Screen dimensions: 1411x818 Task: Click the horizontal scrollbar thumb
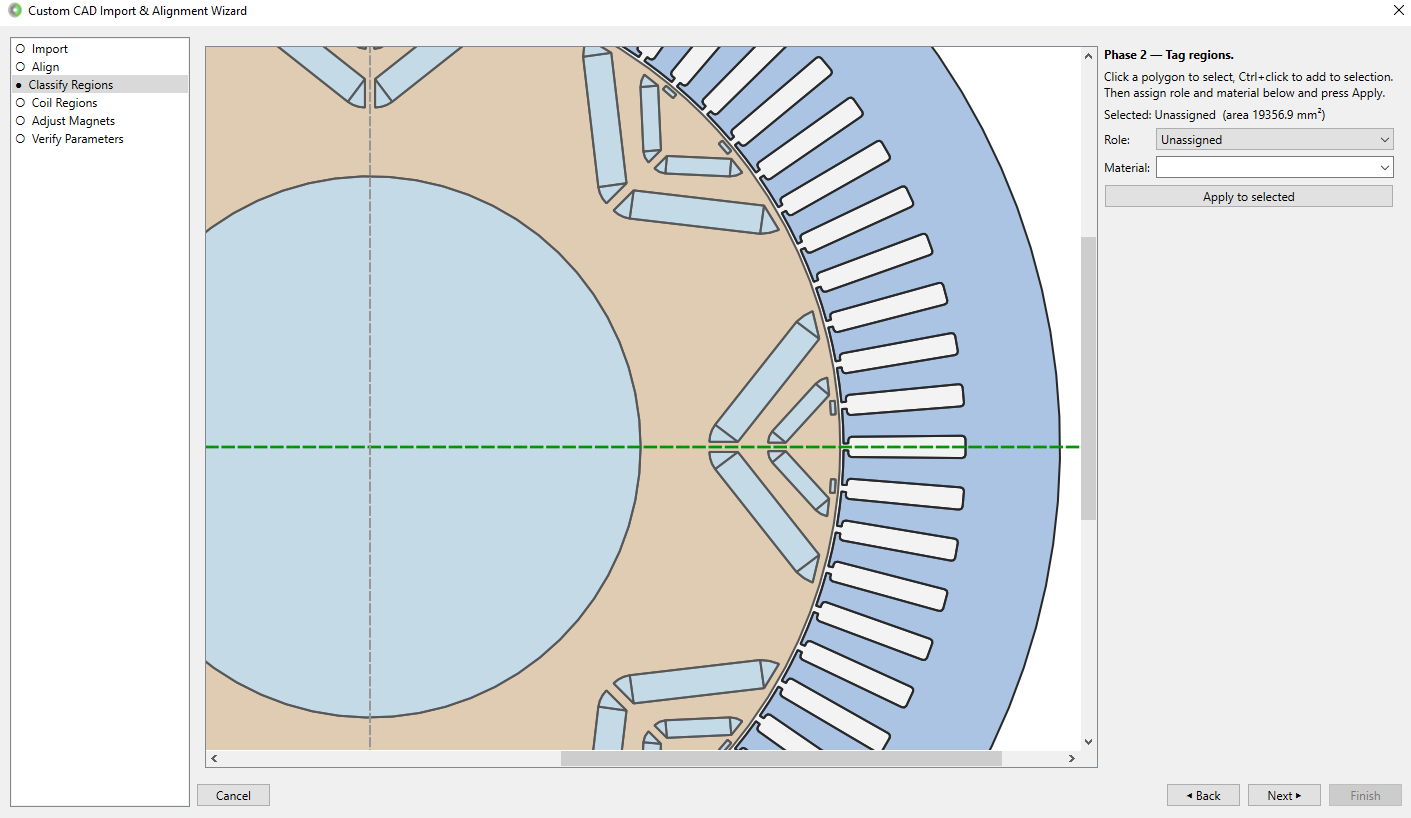pyautogui.click(x=781, y=759)
